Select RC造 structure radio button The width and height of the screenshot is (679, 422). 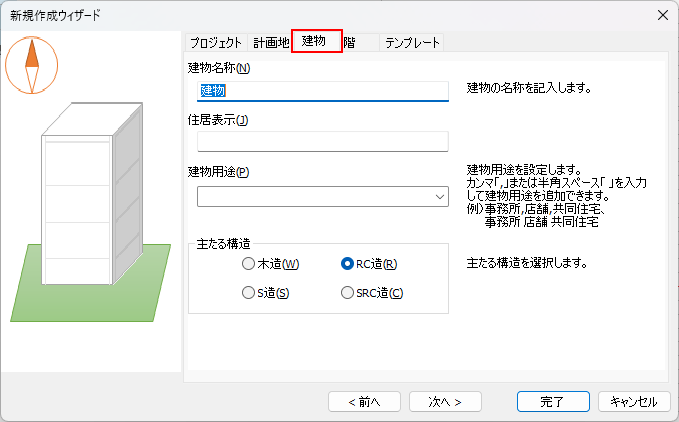(x=348, y=264)
